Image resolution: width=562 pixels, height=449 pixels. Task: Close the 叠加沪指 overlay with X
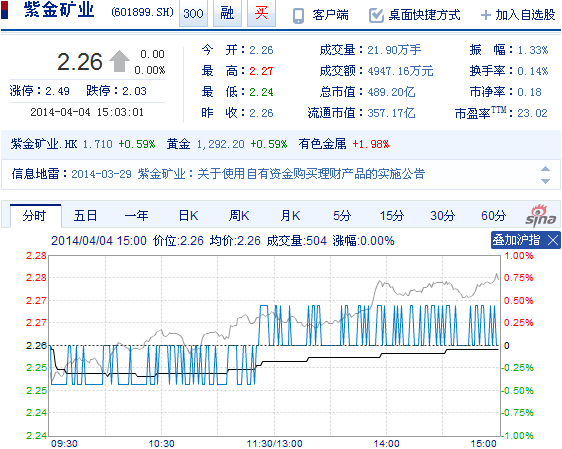(553, 240)
